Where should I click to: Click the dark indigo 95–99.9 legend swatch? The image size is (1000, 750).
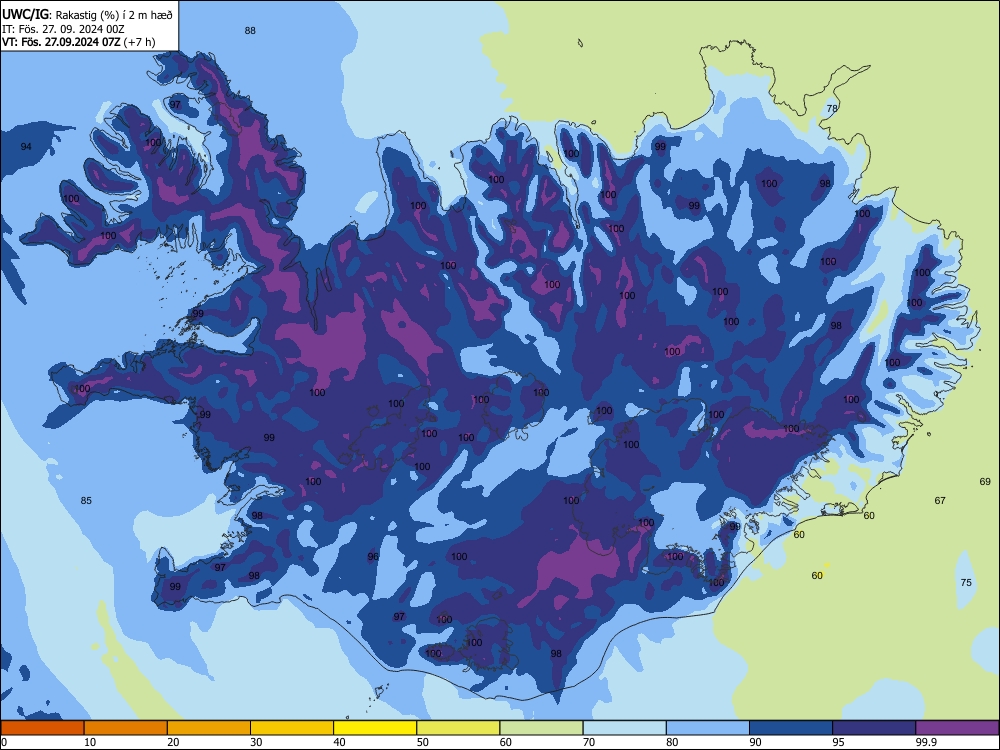(874, 728)
